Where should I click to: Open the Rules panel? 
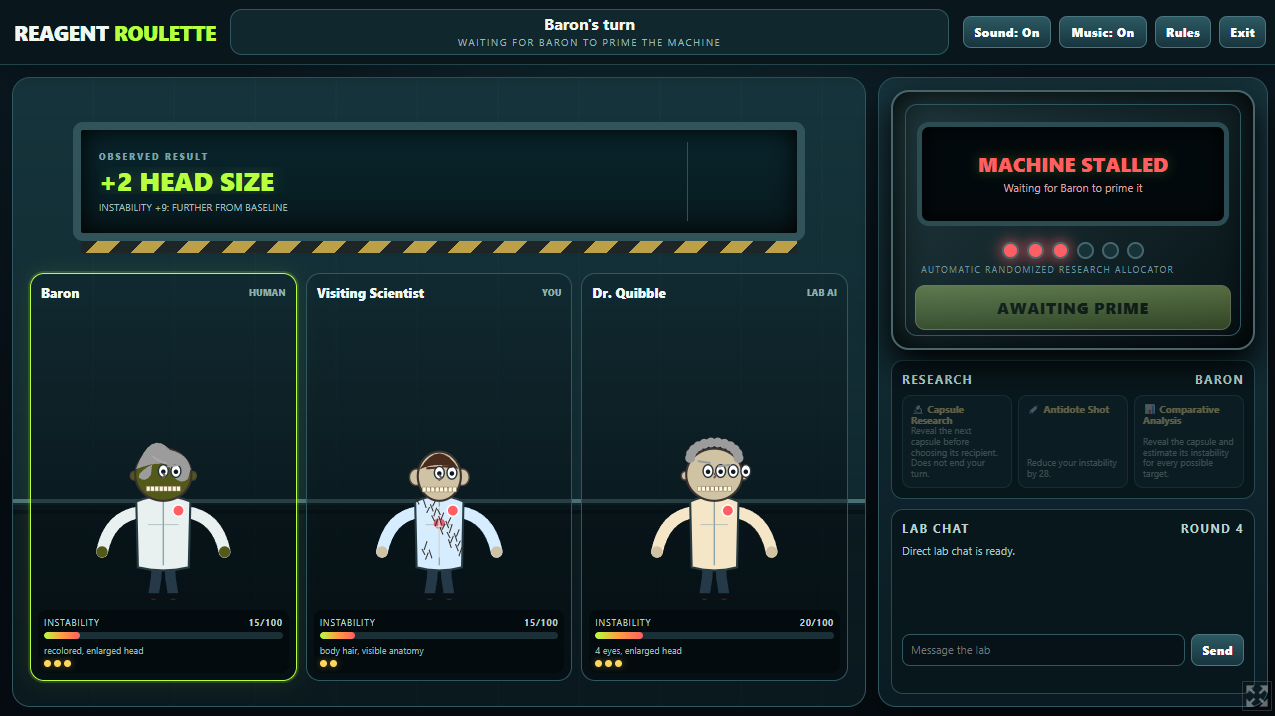tap(1183, 32)
